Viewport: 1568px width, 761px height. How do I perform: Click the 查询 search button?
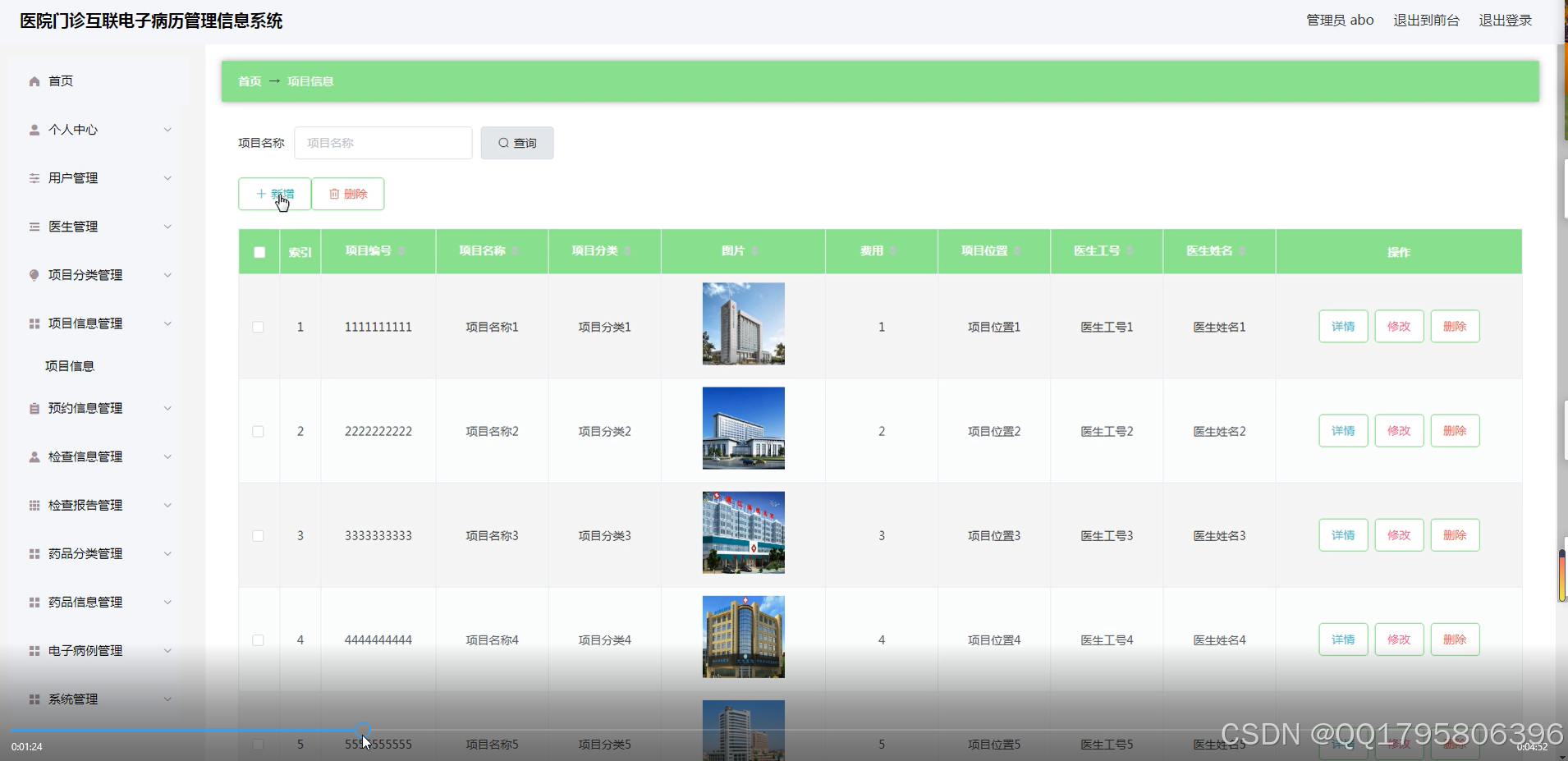pyautogui.click(x=517, y=143)
